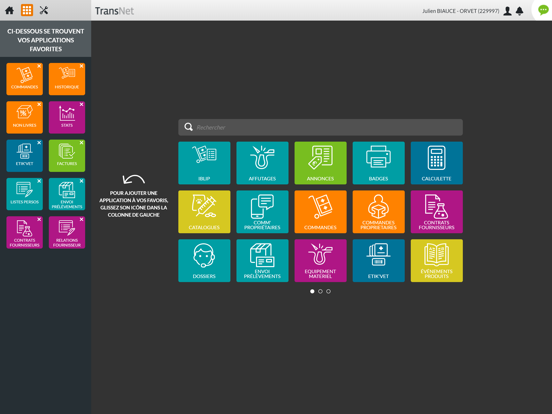Viewport: 552px width, 414px height.
Task: Remove Commandes from favorites with its X
Action: pos(39,66)
